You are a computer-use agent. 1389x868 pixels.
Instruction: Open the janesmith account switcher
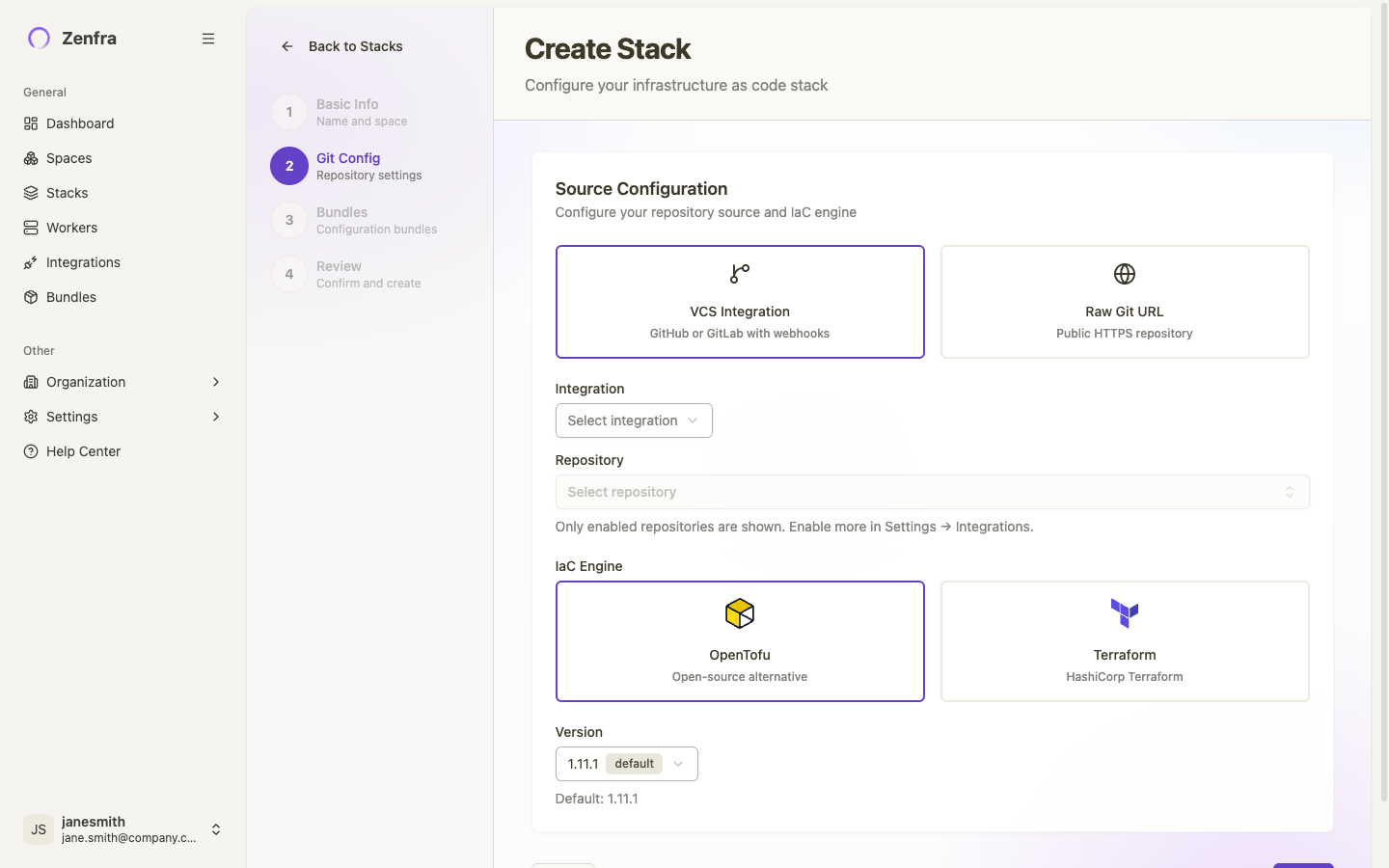(123, 829)
